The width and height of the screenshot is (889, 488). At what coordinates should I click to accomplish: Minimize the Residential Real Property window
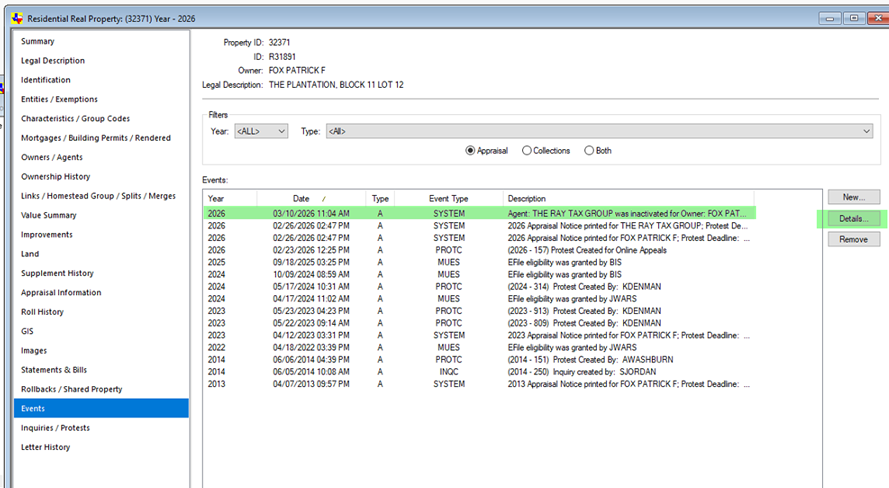(831, 17)
